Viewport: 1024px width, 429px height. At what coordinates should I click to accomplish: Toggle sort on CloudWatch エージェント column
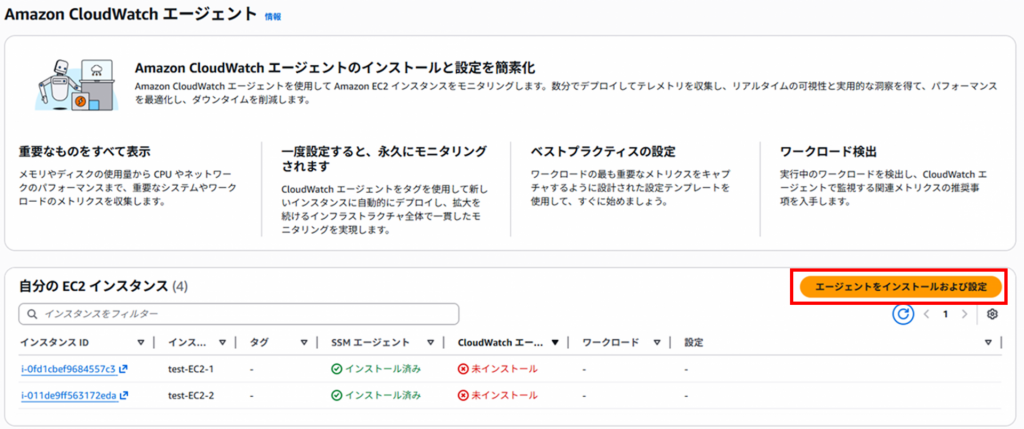pyautogui.click(x=555, y=342)
